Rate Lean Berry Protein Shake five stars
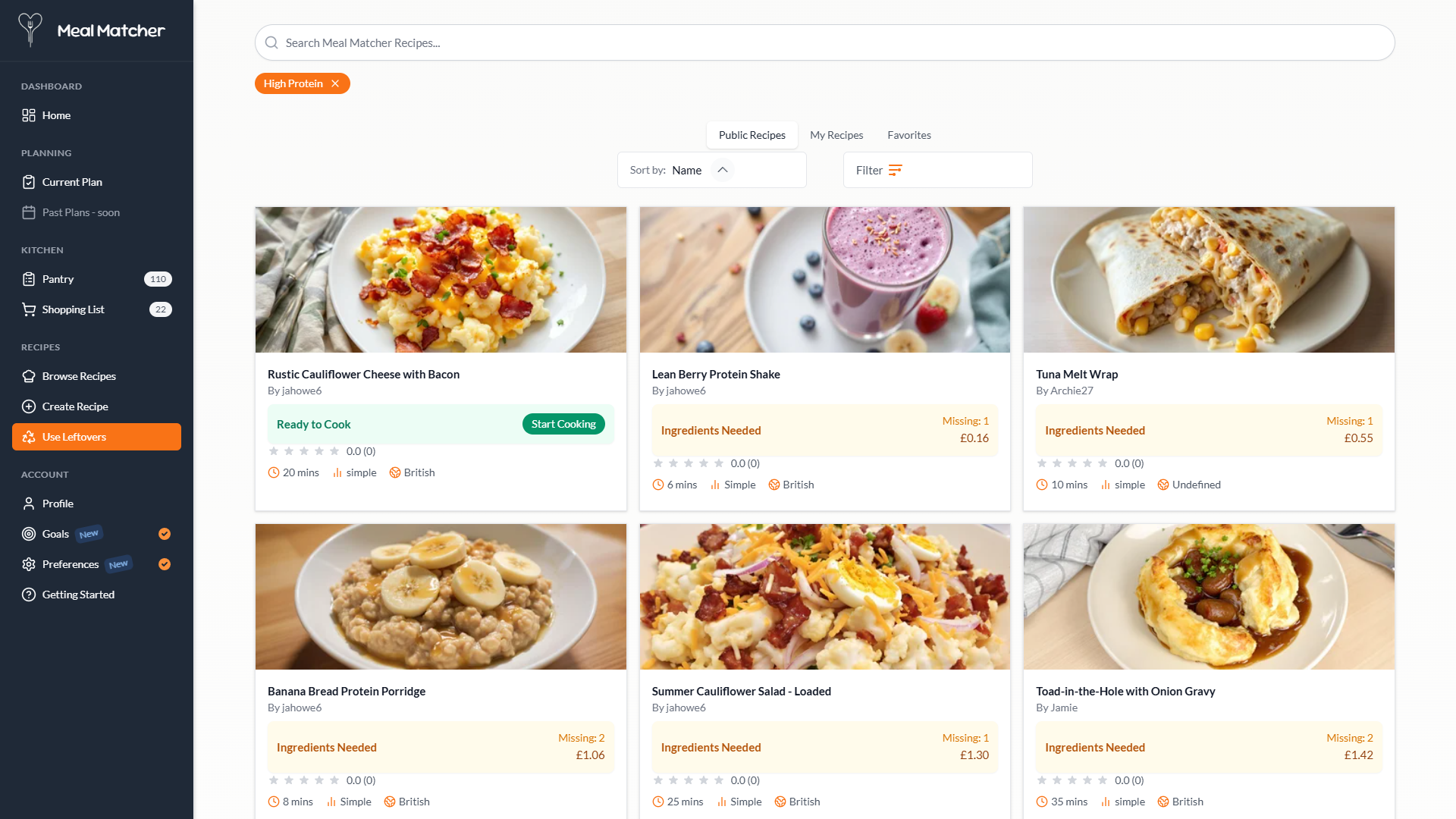The width and height of the screenshot is (1456, 819). coord(719,463)
